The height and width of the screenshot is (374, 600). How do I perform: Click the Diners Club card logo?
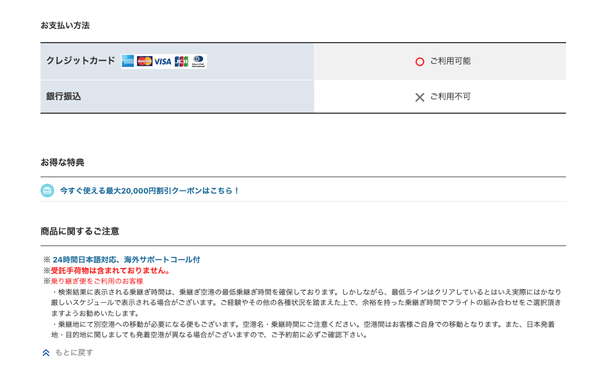(198, 61)
